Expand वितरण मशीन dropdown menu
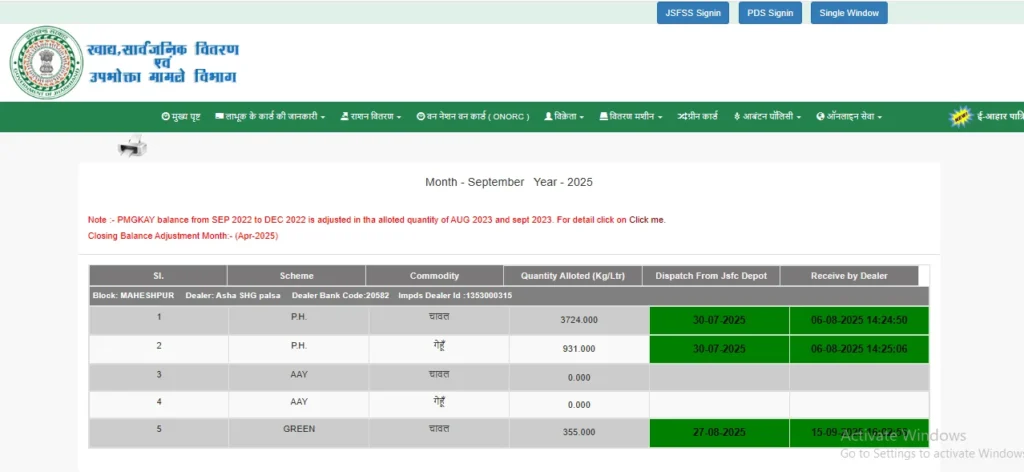The image size is (1024, 472). point(631,117)
